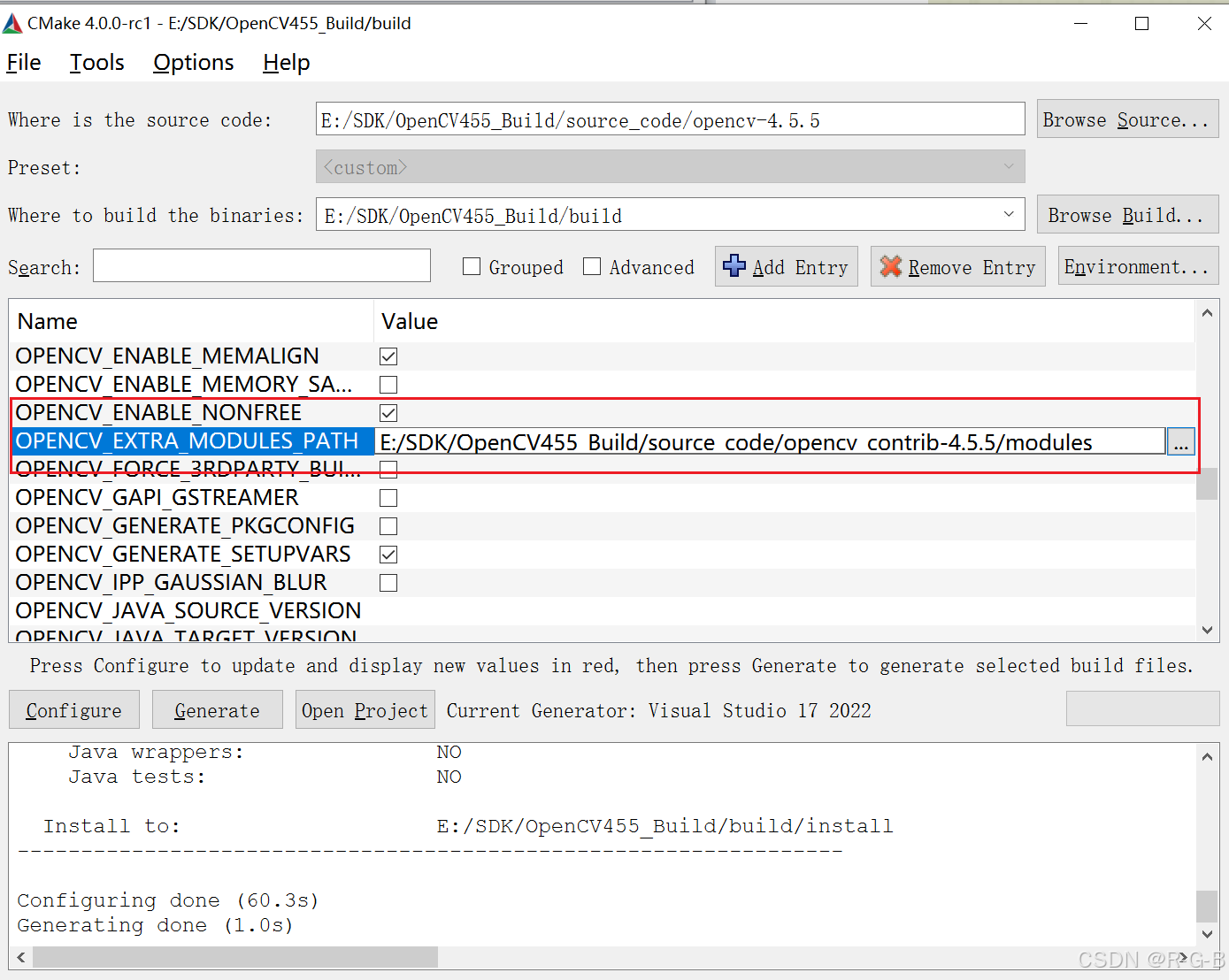
Task: Uncheck OPENCV_GENERATE_SETUPVARS checkbox
Action: (x=388, y=555)
